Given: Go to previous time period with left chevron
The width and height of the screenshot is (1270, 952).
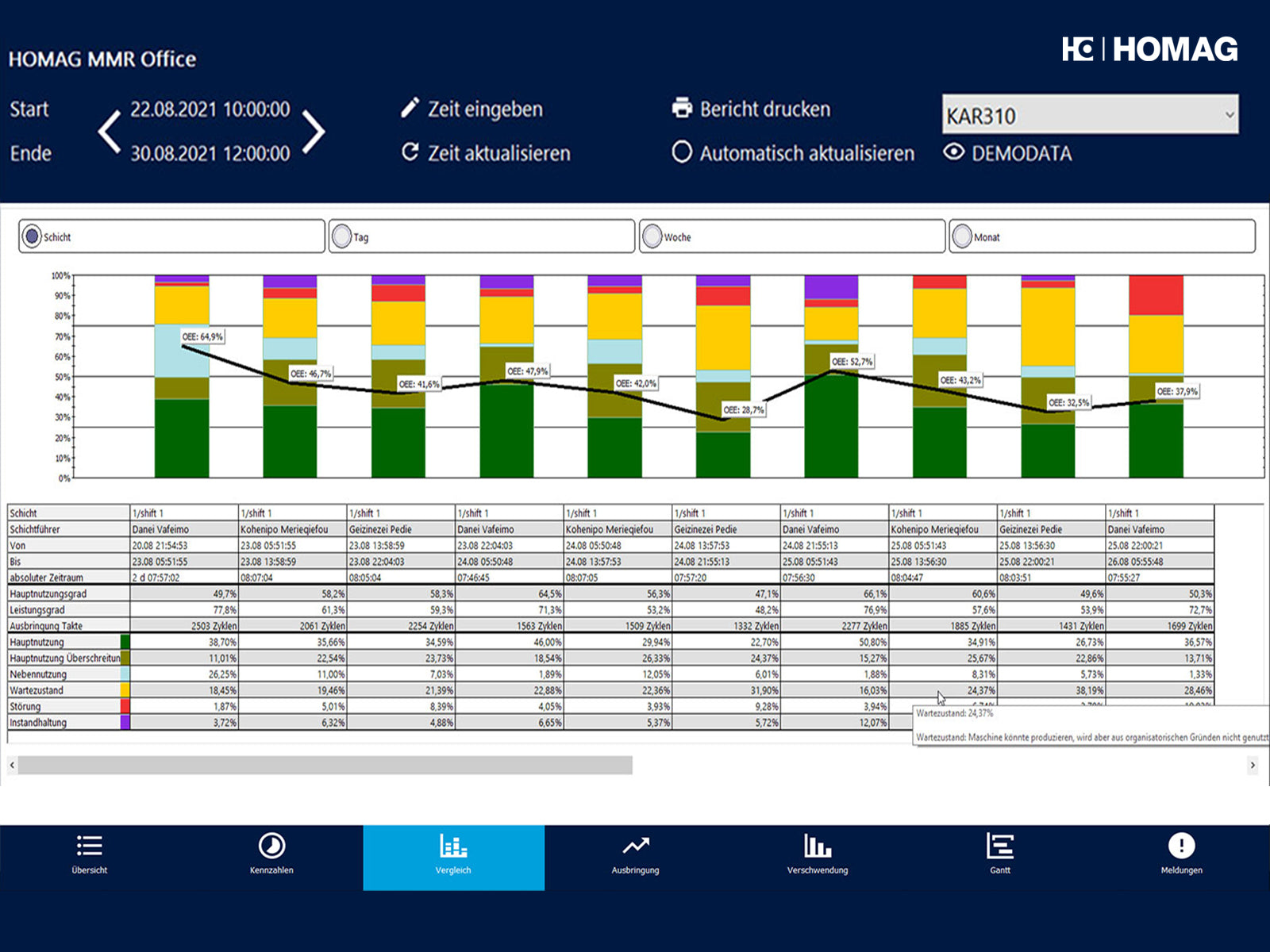Looking at the screenshot, I should tap(110, 131).
